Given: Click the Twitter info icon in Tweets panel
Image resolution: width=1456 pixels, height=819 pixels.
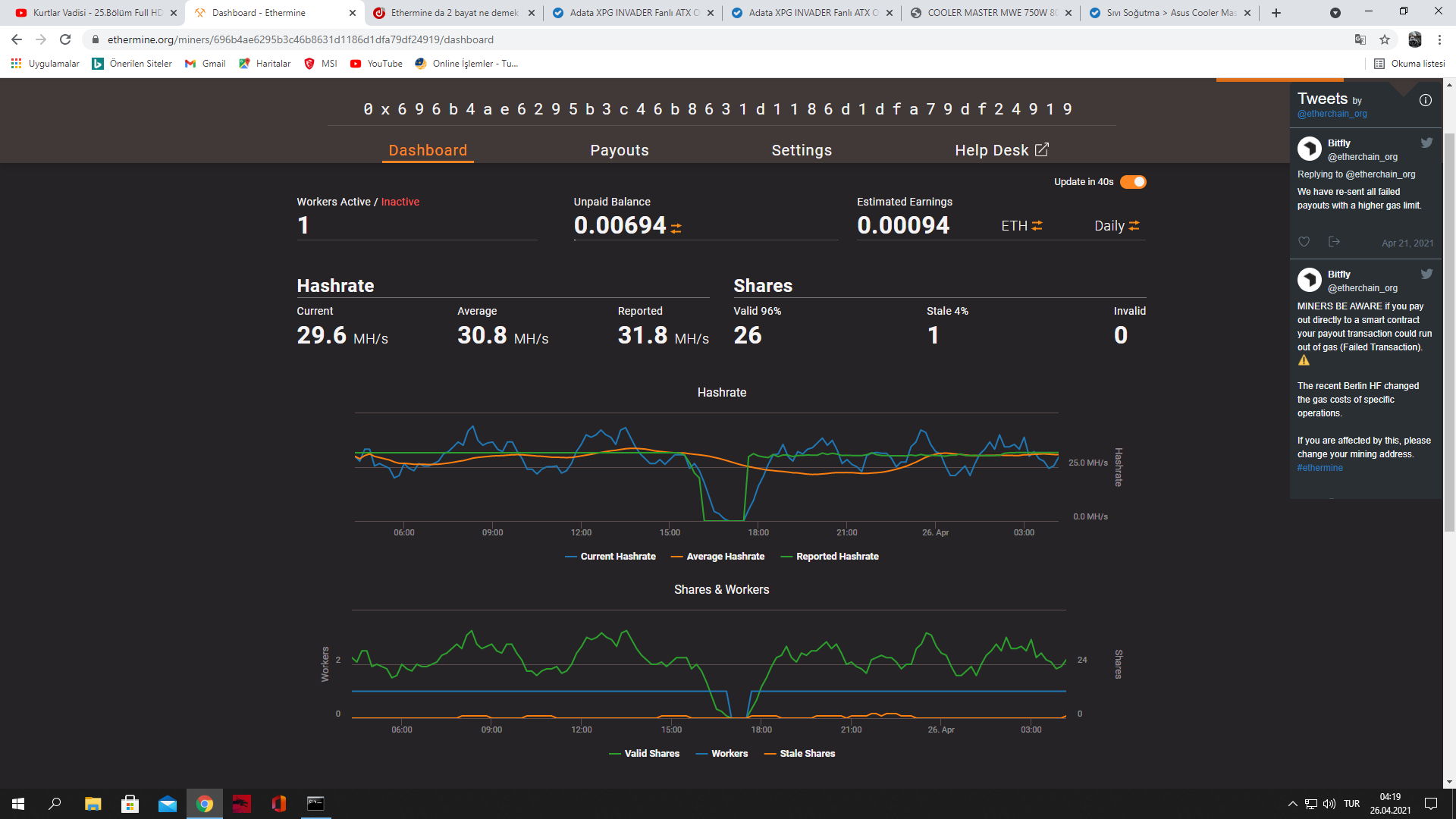Looking at the screenshot, I should point(1425,100).
